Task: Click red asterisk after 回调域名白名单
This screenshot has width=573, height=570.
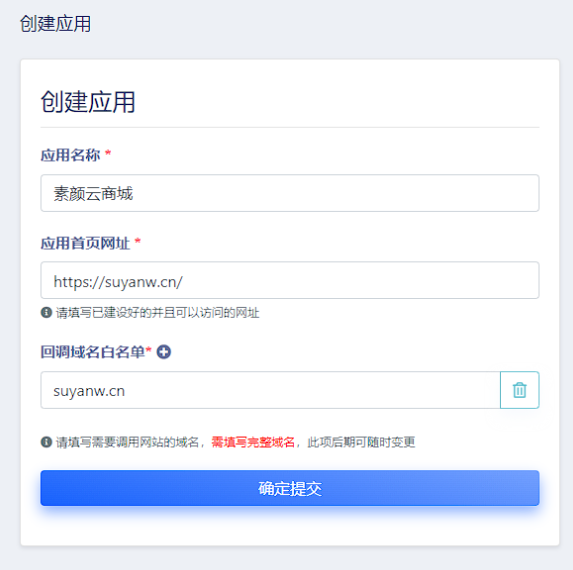Action: tap(148, 350)
